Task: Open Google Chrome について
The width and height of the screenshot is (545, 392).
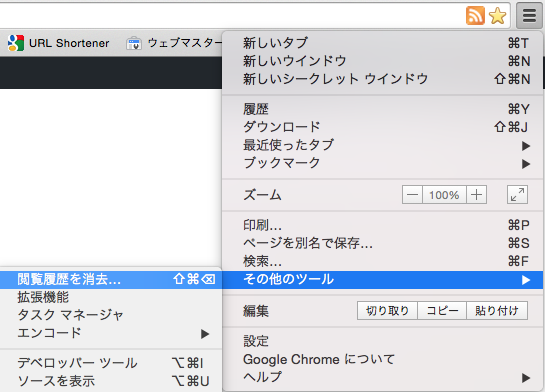Action: pyautogui.click(x=382, y=359)
